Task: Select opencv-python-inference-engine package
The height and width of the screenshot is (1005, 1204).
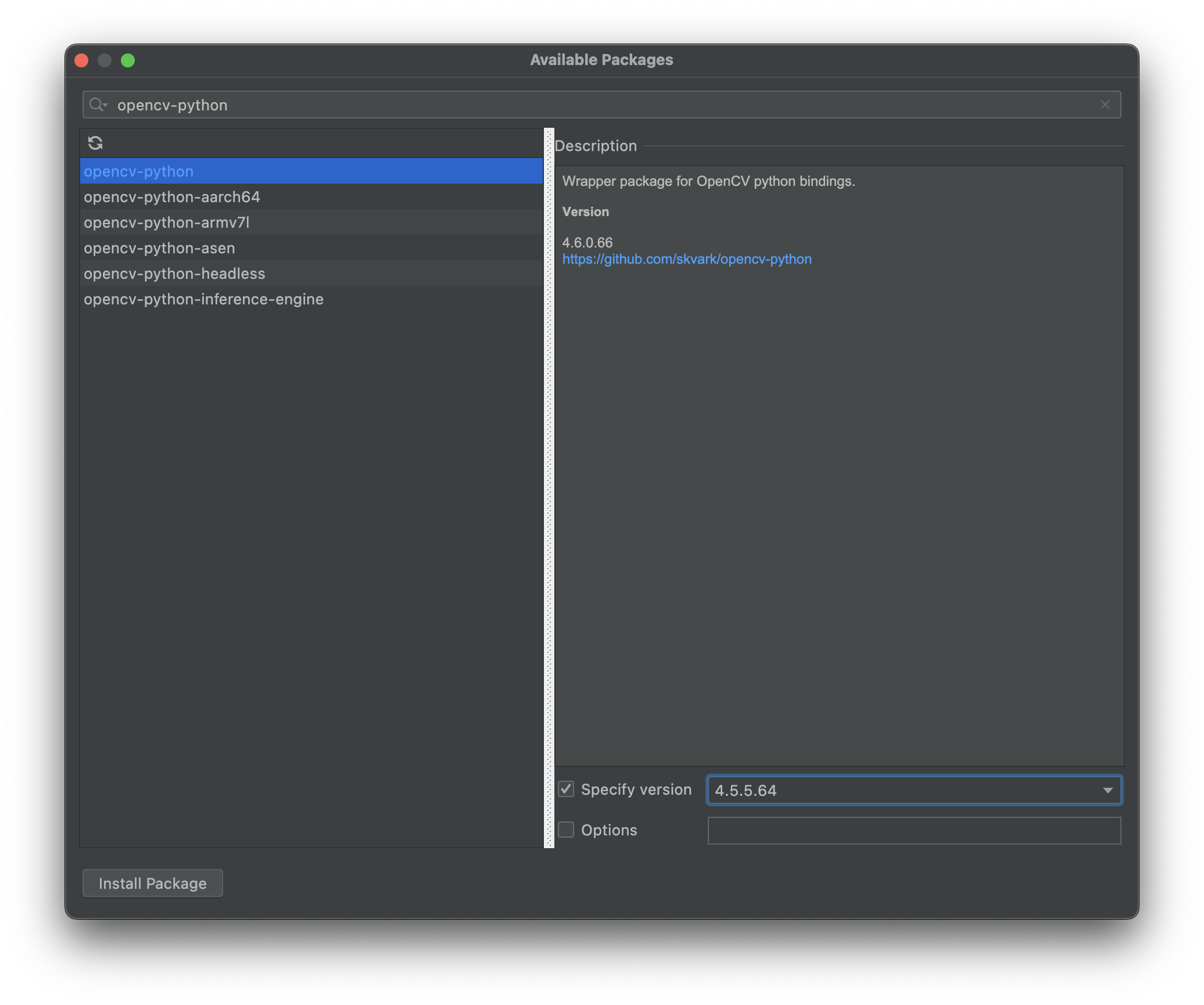Action: (203, 299)
